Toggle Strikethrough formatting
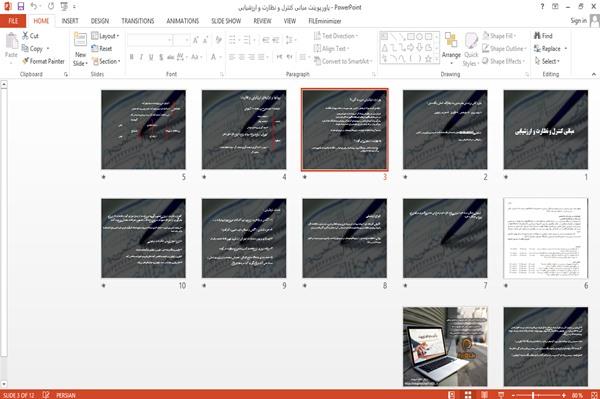Image resolution: width=600 pixels, height=399 pixels. (x=170, y=57)
